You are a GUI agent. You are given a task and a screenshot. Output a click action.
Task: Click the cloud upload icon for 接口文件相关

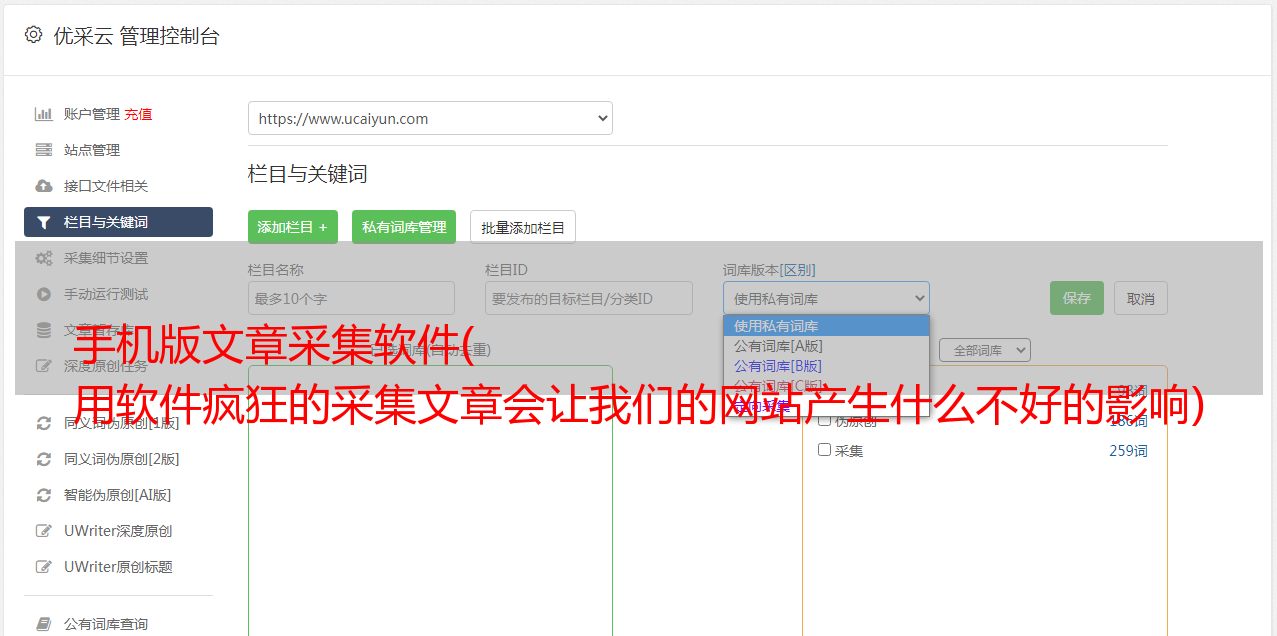pyautogui.click(x=44, y=186)
